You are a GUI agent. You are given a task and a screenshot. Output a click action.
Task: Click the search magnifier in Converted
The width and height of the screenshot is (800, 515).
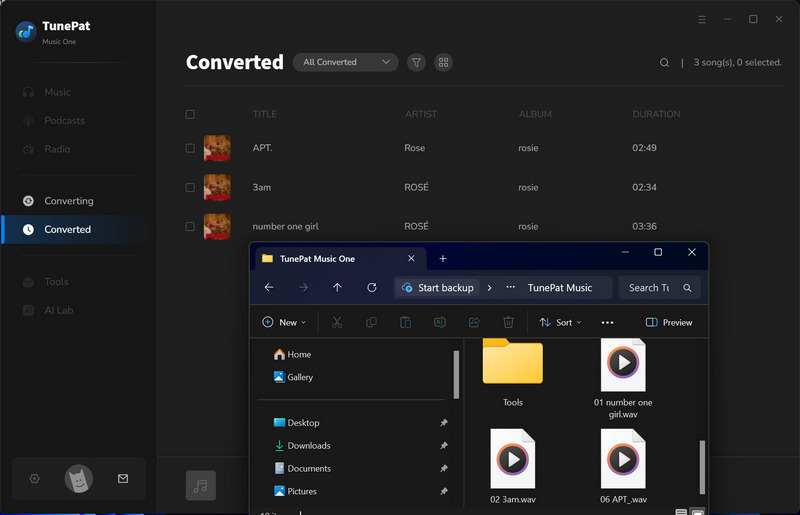664,62
